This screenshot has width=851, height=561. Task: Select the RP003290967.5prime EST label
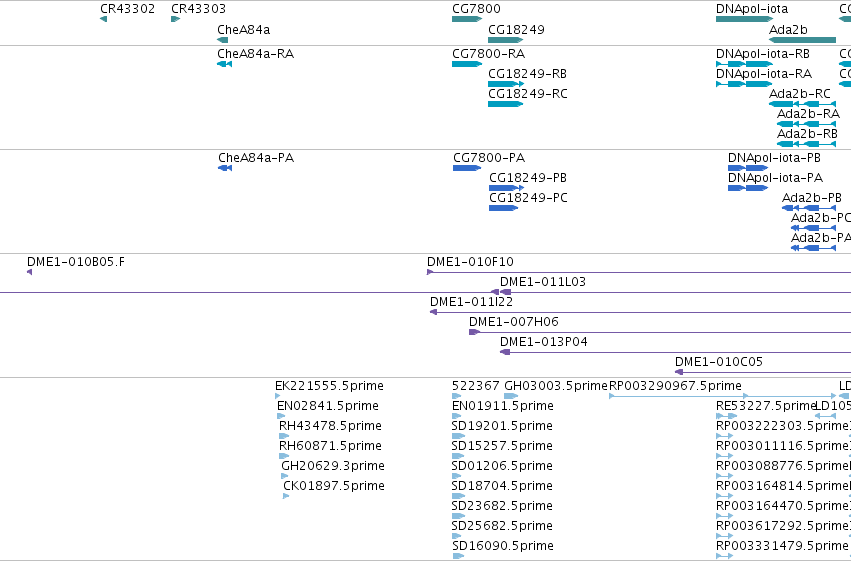click(676, 386)
